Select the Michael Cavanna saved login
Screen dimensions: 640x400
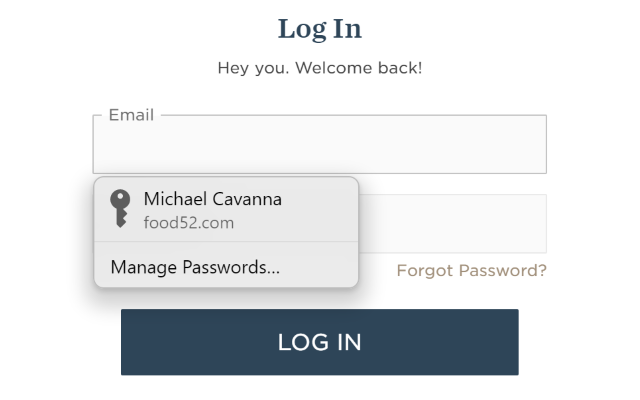[226, 209]
